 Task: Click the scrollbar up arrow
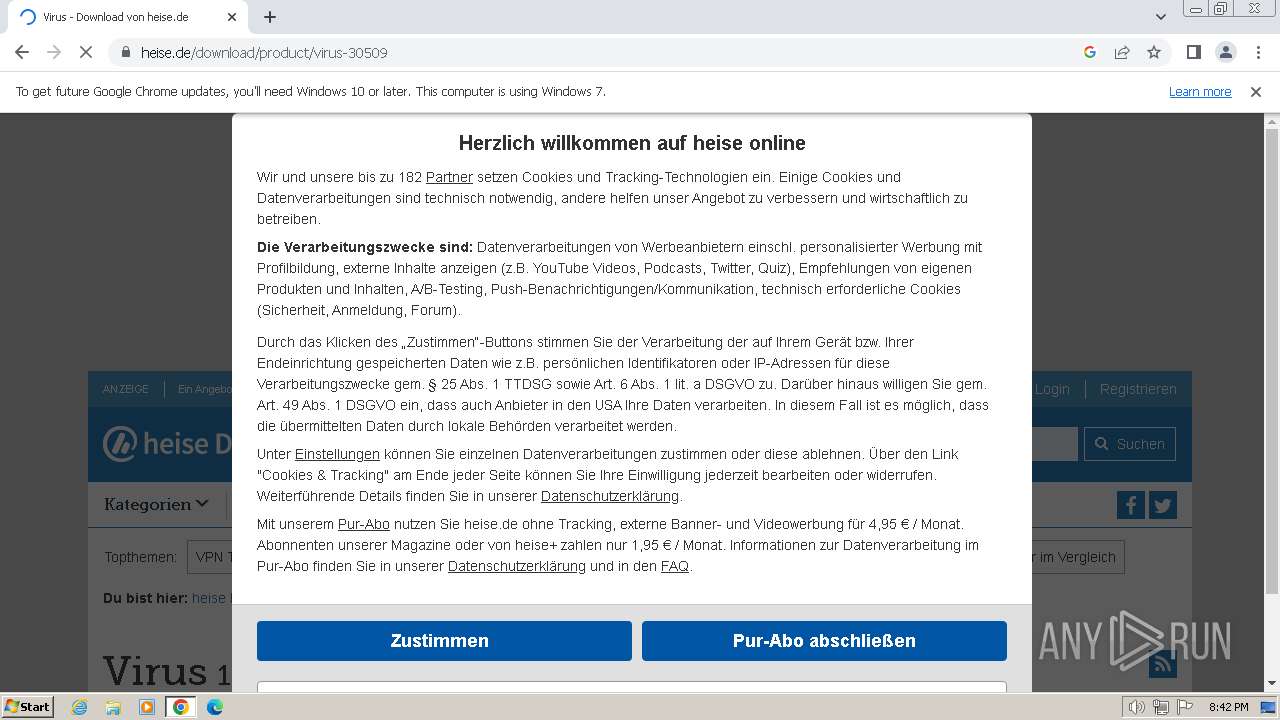click(1272, 121)
